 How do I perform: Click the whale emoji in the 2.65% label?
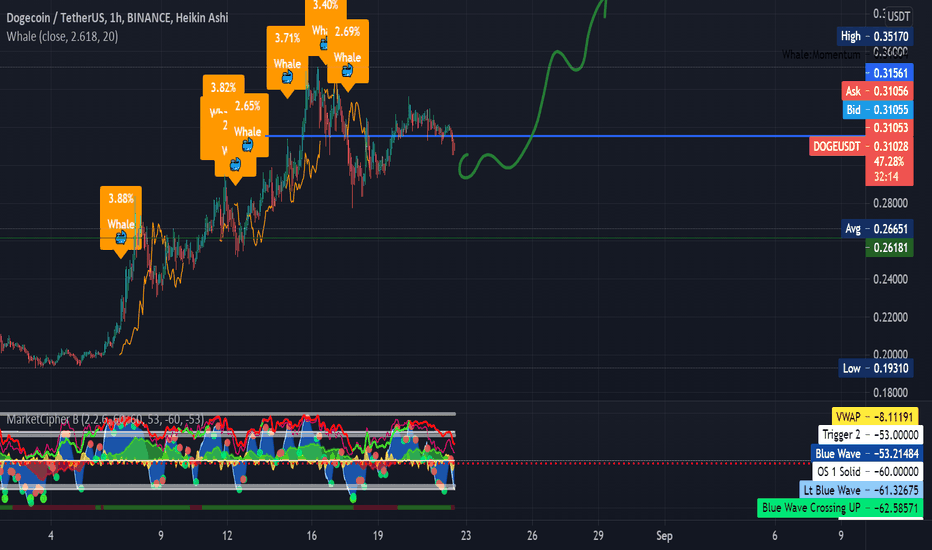247,144
